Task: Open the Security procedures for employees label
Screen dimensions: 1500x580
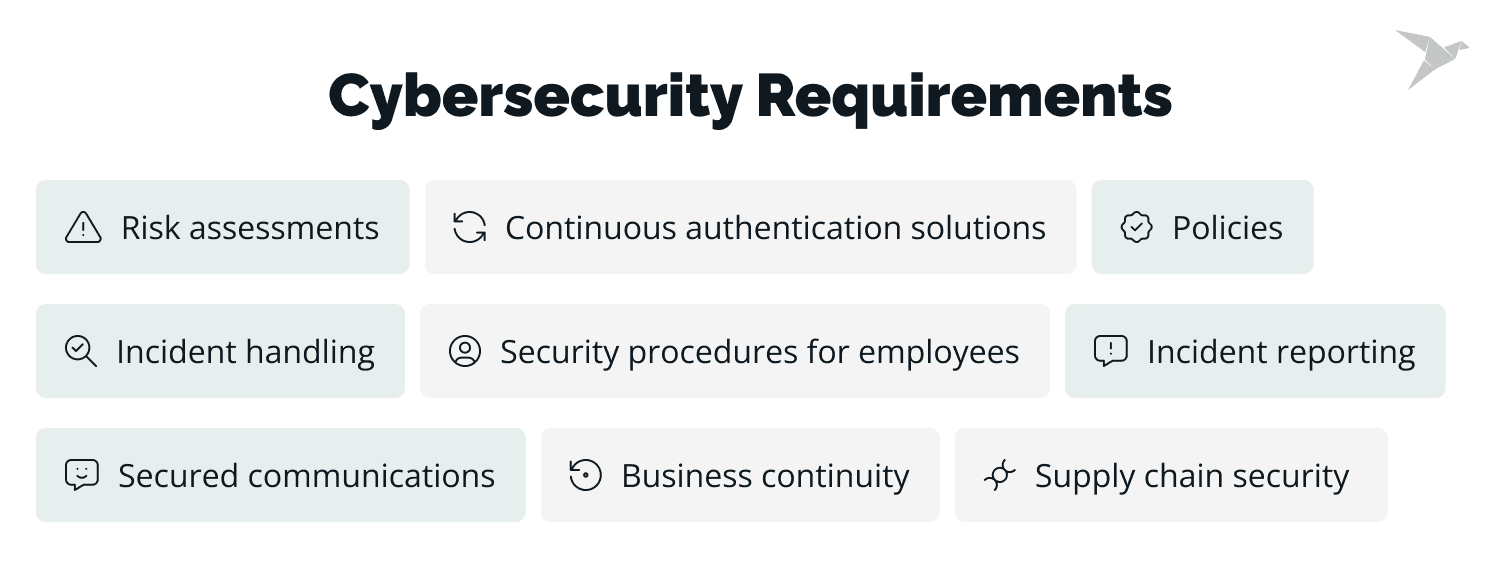Action: 759,351
